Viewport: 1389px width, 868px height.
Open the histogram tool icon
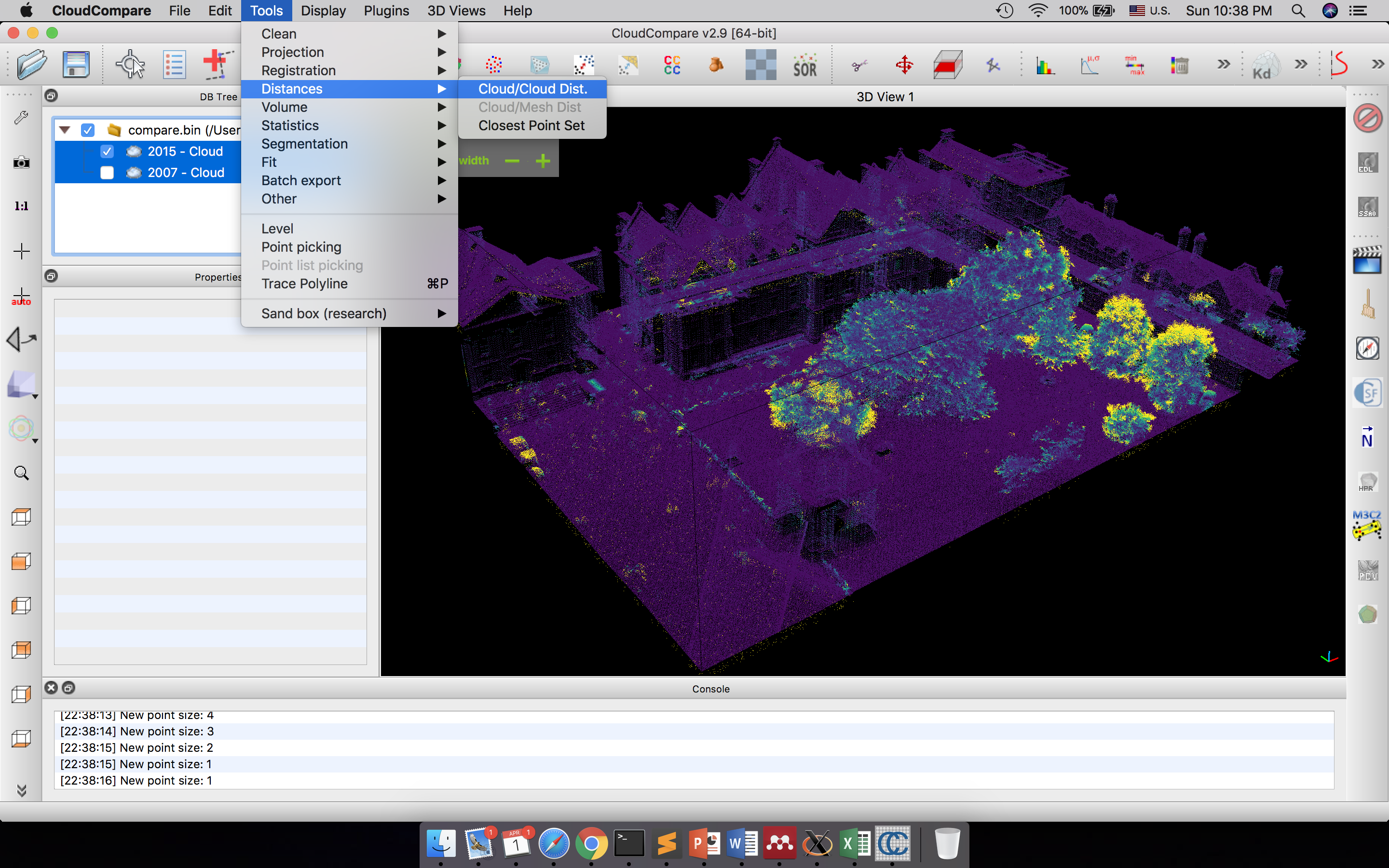tap(1045, 66)
